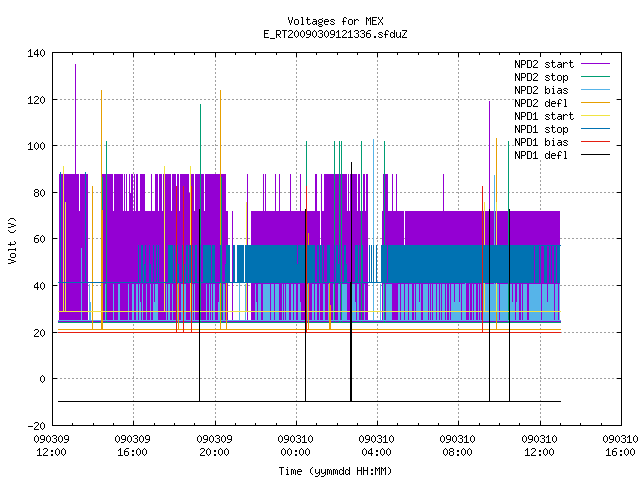Click the y-axis tick label 120
Viewport: 640px width, 480px height.
point(36,100)
